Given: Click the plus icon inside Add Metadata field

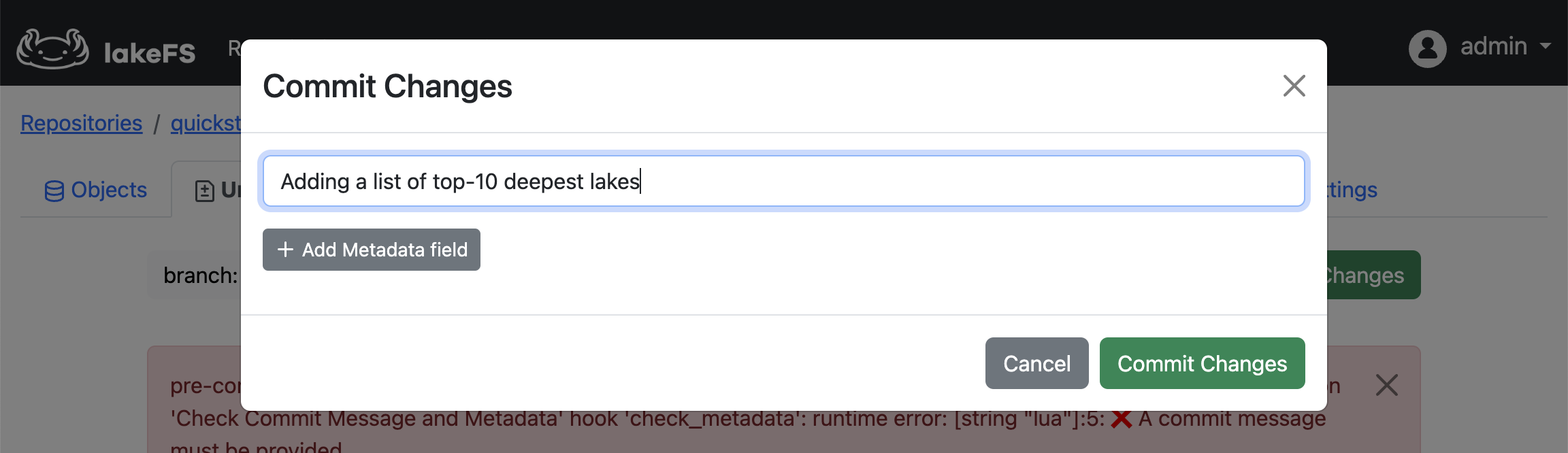Looking at the screenshot, I should 285,250.
